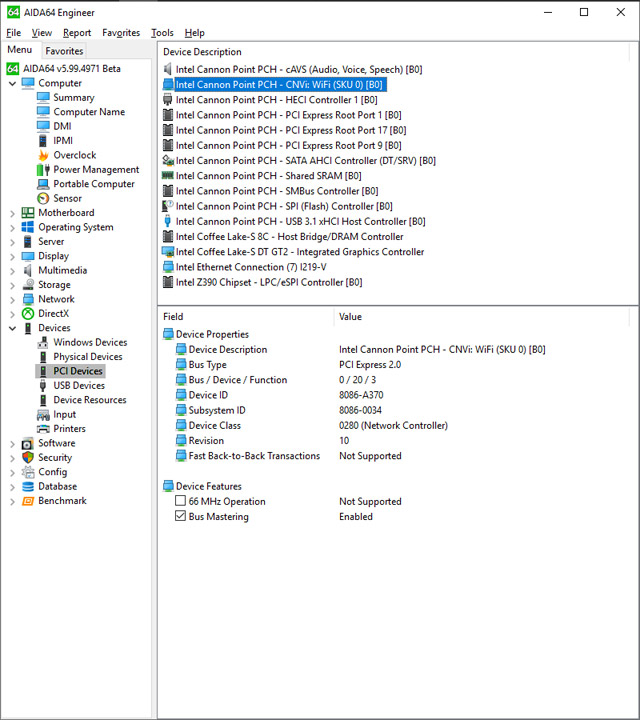Viewport: 640px width, 720px height.
Task: Select the PCI Devices tree item
Action: pos(78,371)
